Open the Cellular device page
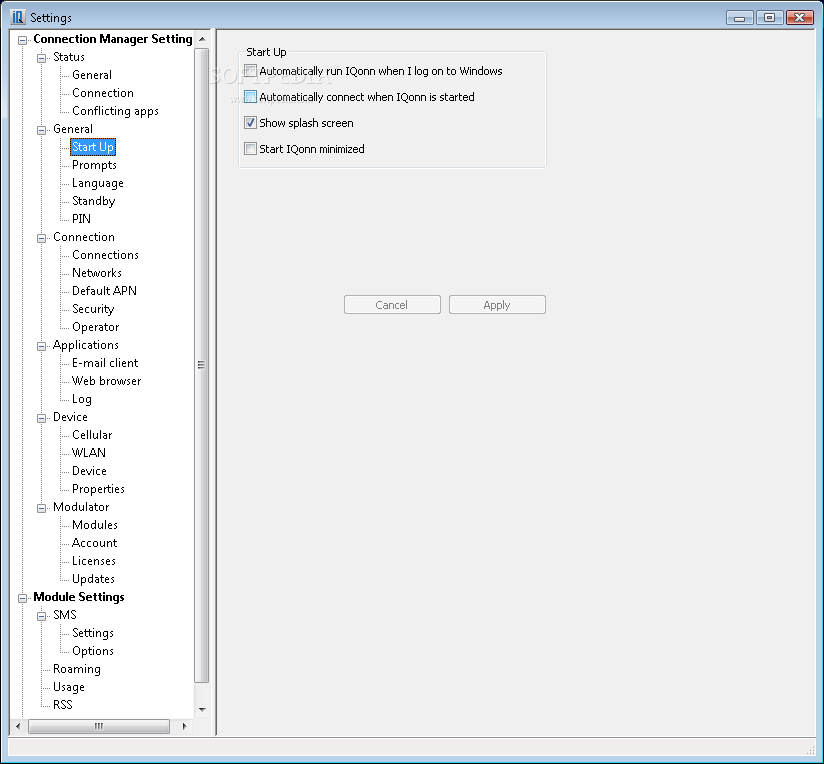The width and height of the screenshot is (824, 764). (92, 435)
